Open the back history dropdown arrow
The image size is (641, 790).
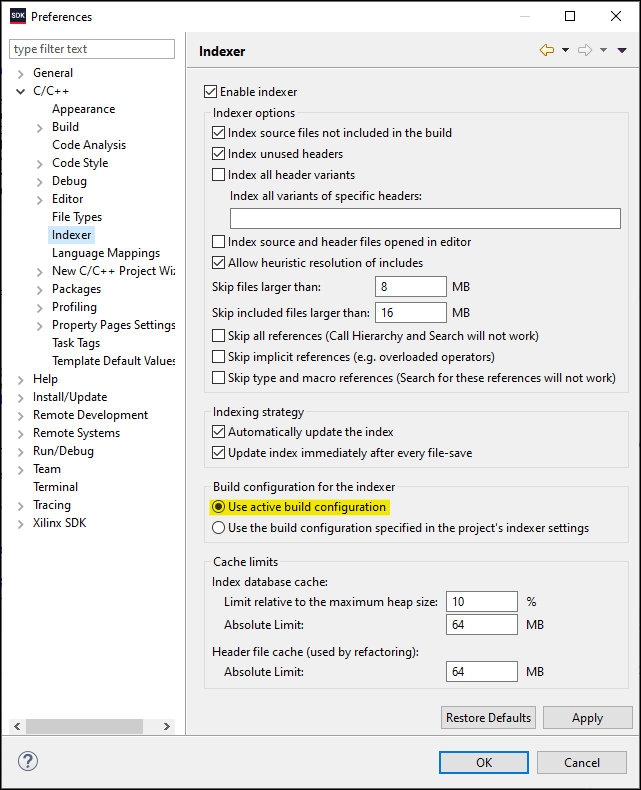tap(565, 51)
